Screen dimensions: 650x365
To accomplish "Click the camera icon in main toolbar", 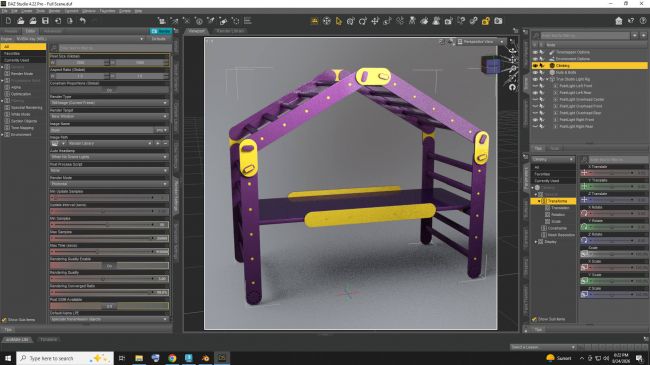I will (x=498, y=21).
